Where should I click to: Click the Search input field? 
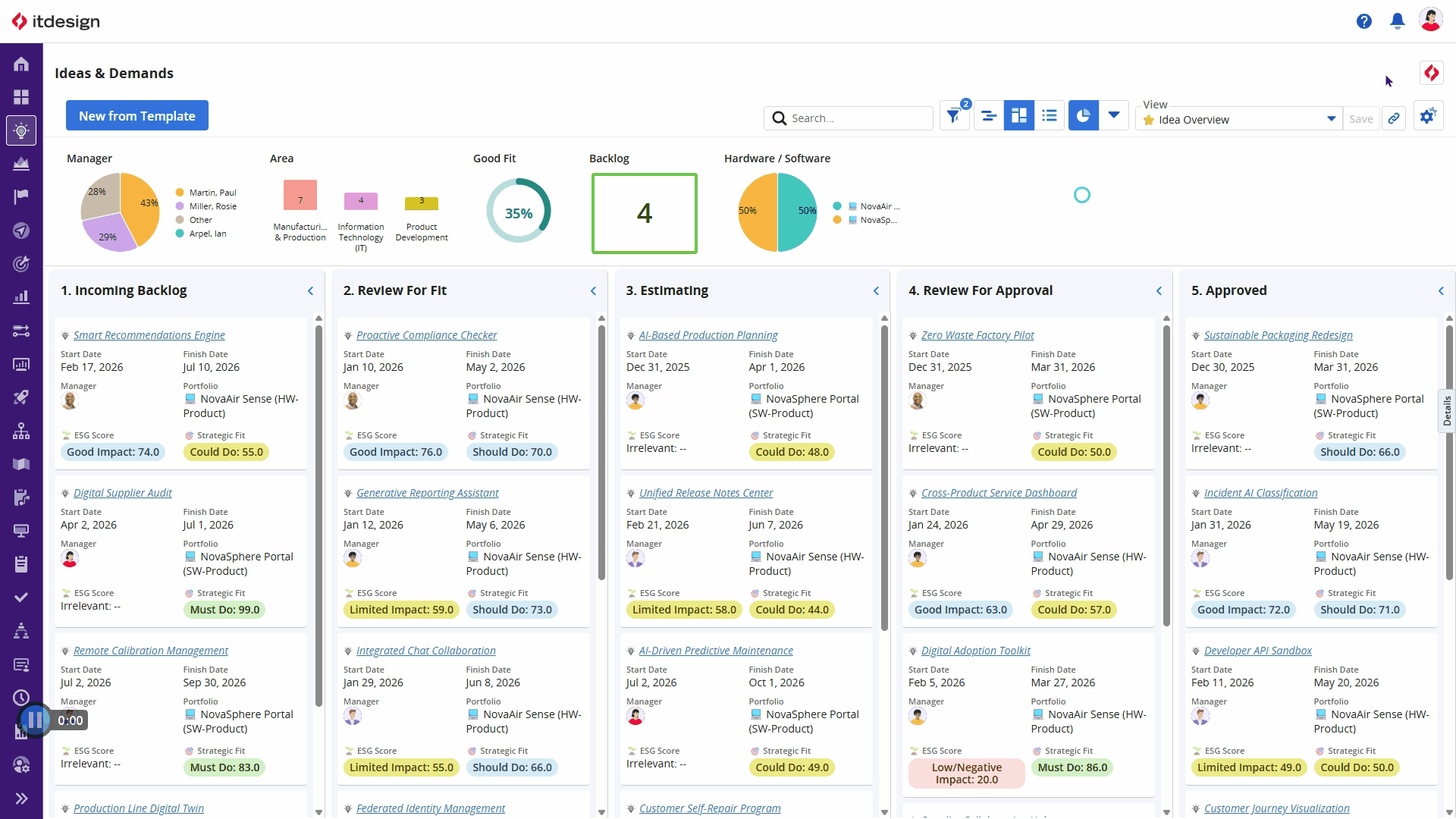click(849, 118)
